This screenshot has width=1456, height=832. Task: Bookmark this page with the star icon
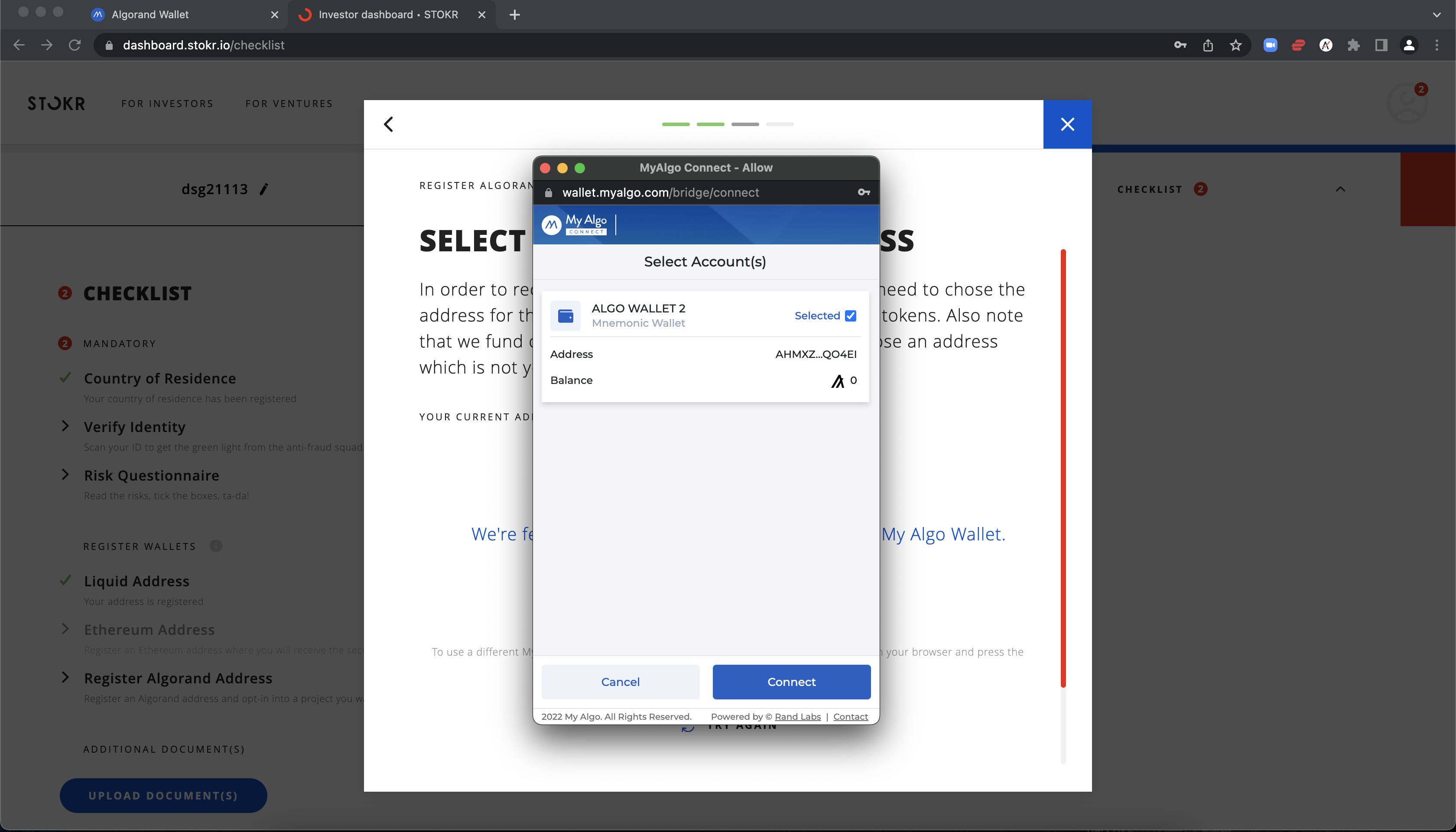tap(1236, 45)
